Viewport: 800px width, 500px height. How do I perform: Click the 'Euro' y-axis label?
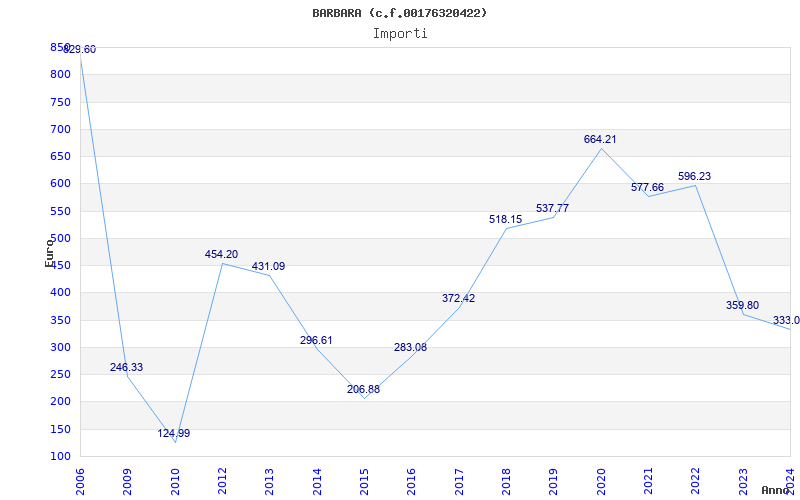(x=49, y=253)
